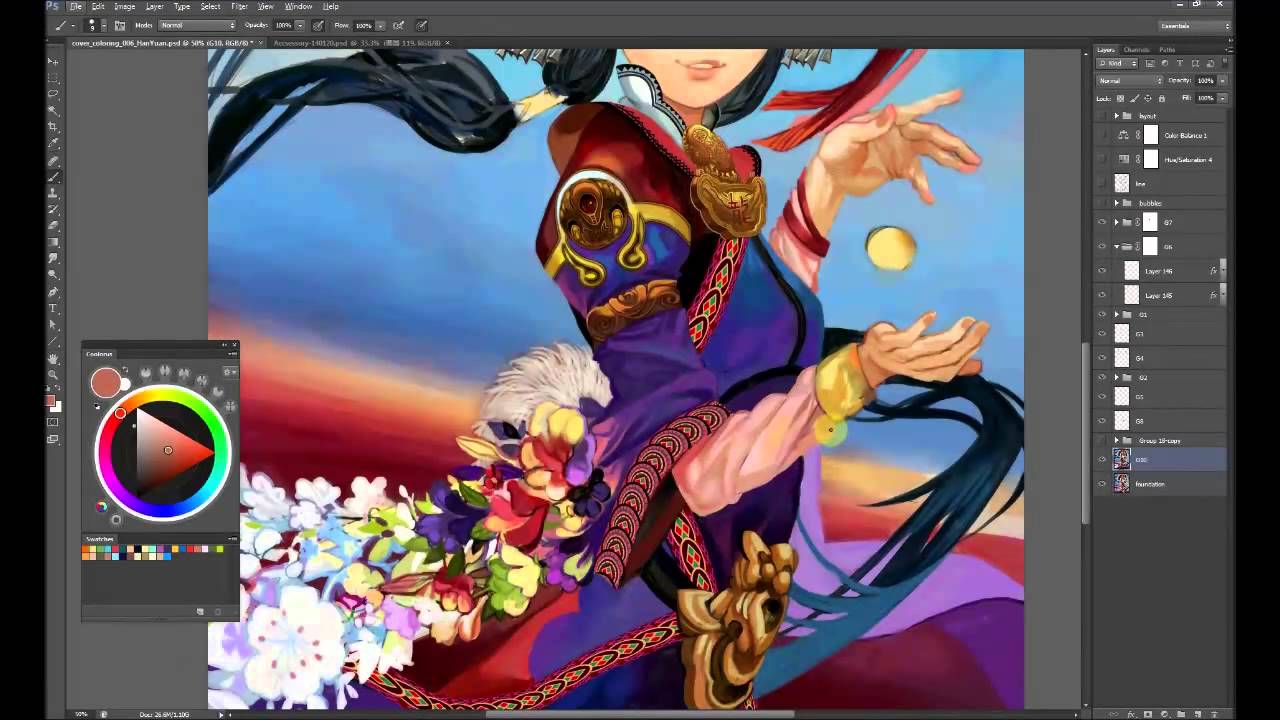The image size is (1280, 720).
Task: Click the brush Opacity value field
Action: (282, 25)
